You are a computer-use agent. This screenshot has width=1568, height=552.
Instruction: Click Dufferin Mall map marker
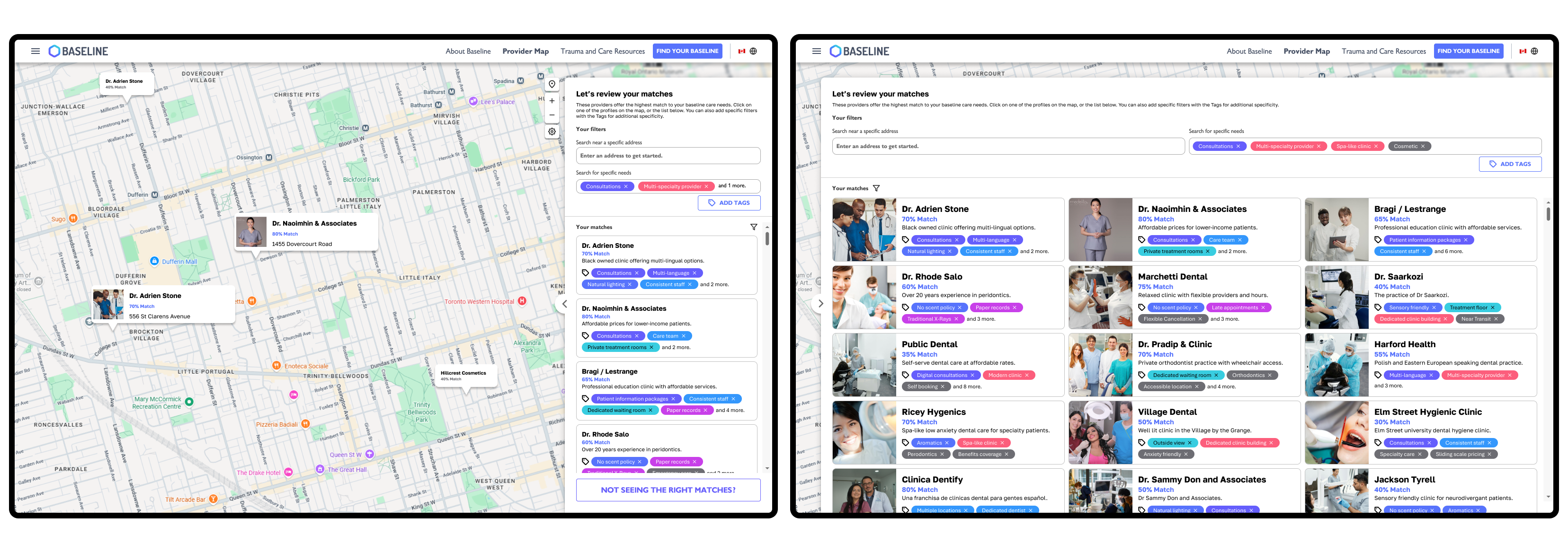[x=154, y=261]
